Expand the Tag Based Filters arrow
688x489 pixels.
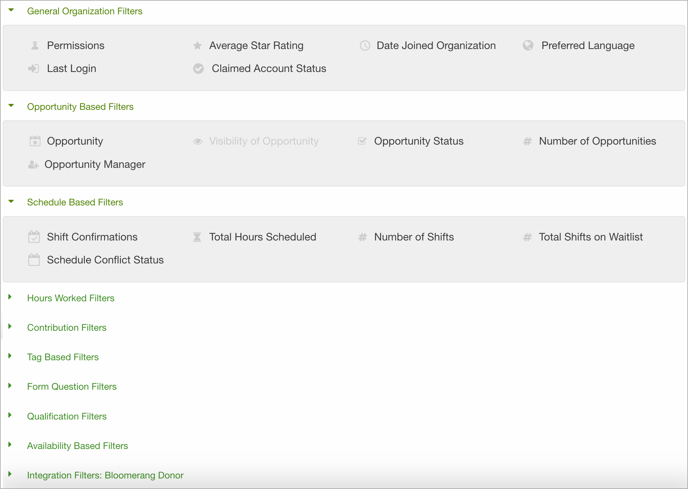(x=10, y=356)
